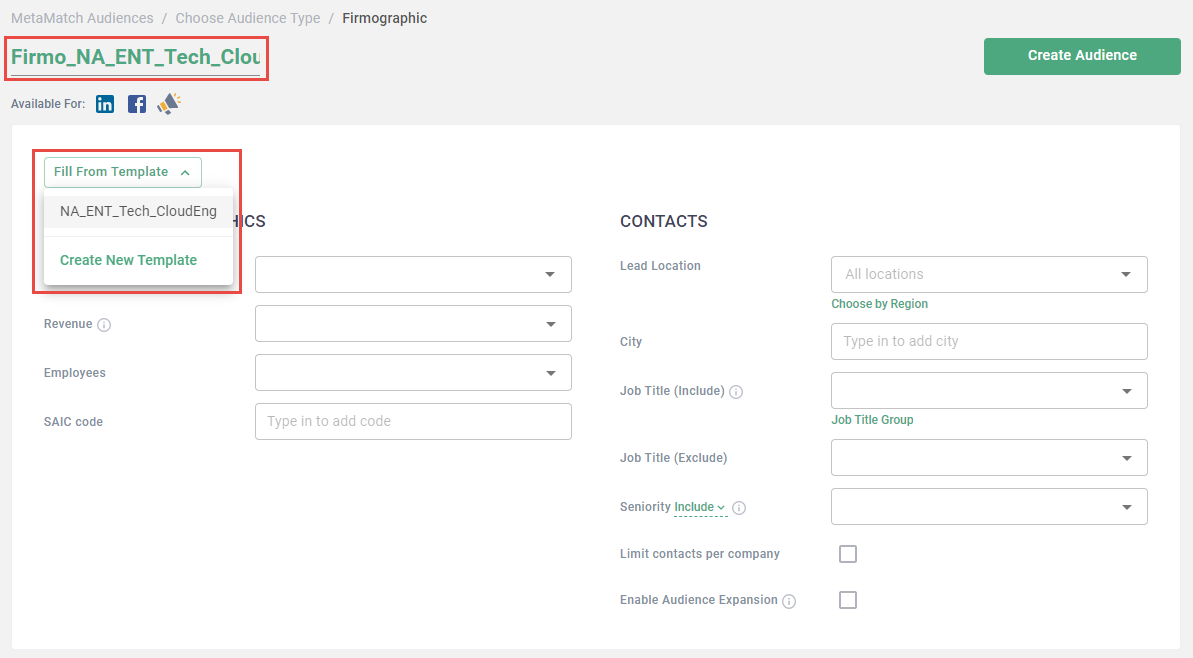Click the LinkedIn availability icon

point(105,104)
